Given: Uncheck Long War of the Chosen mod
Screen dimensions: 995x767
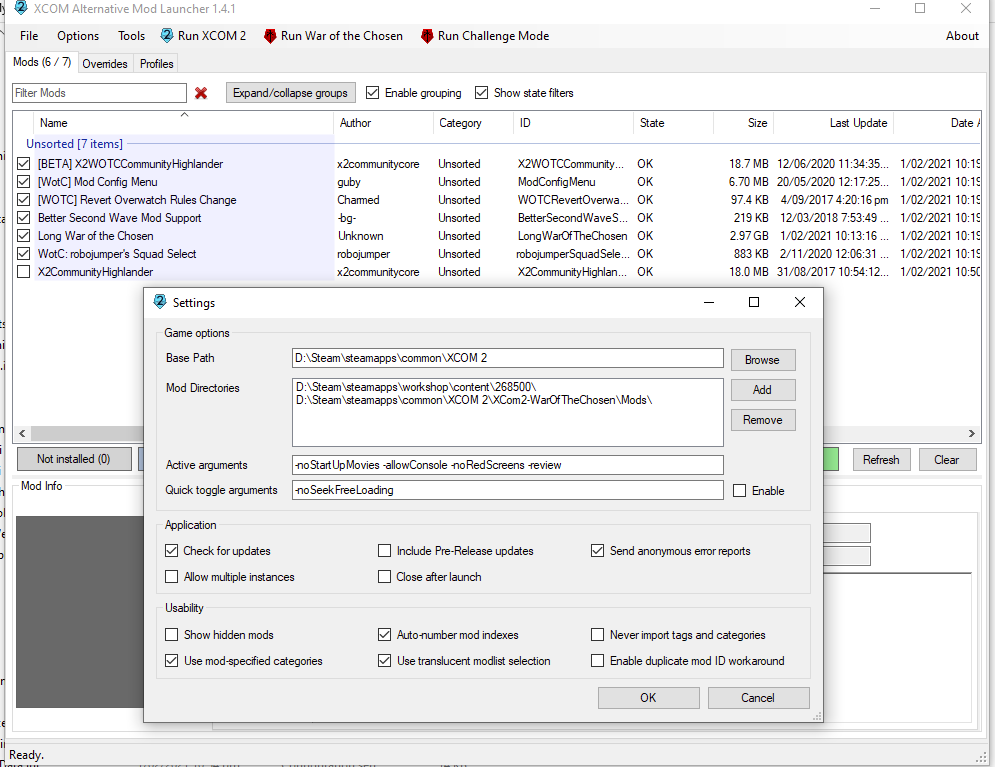Looking at the screenshot, I should 23,236.
